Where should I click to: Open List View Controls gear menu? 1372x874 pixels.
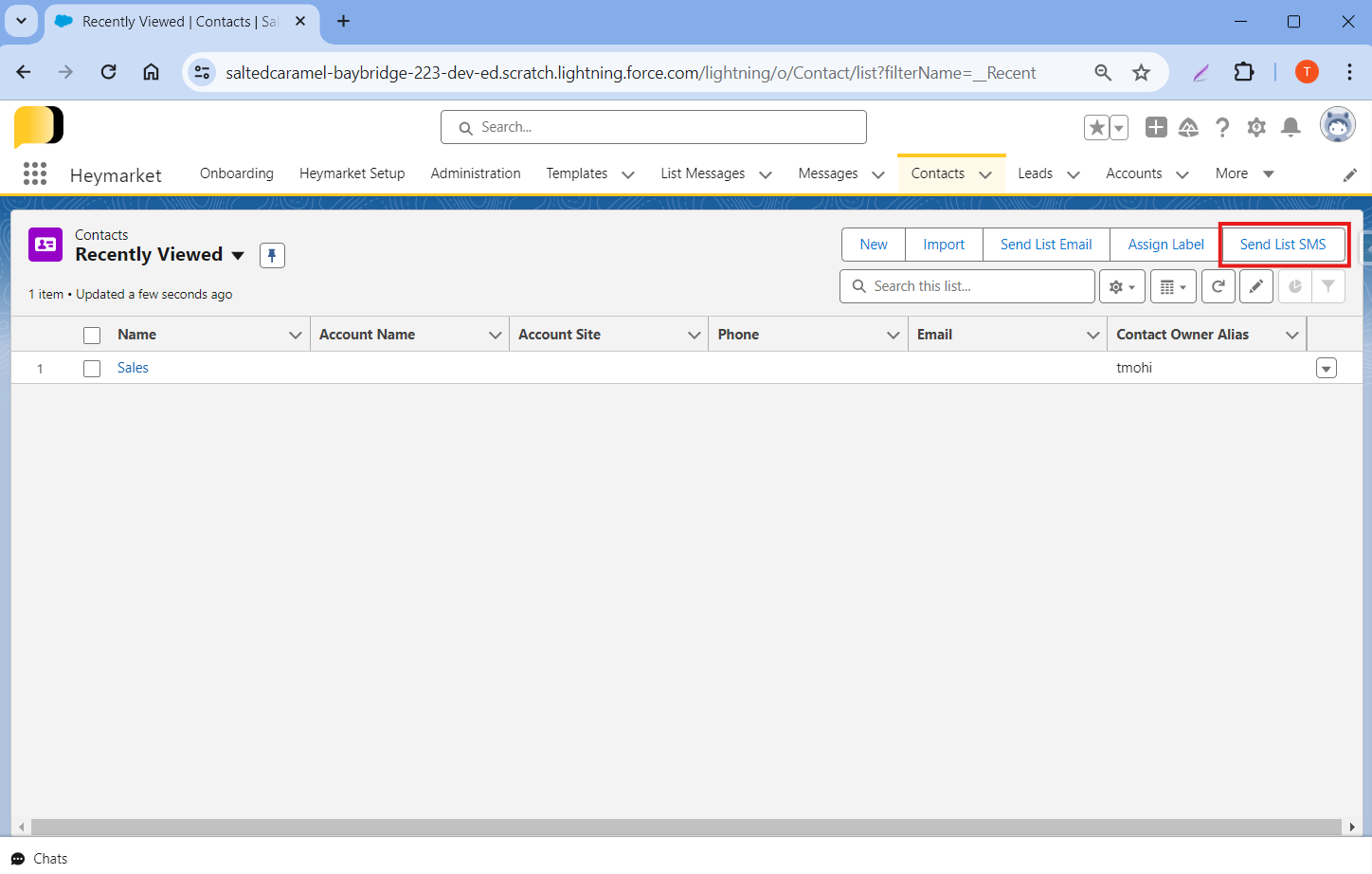[x=1122, y=286]
